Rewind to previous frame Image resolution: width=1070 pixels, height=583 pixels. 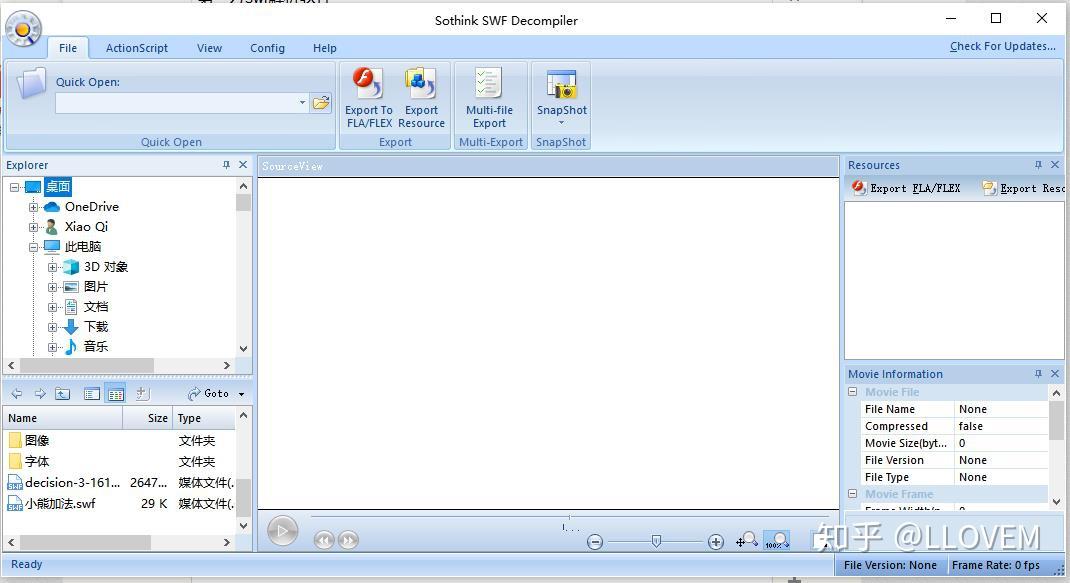pos(323,540)
